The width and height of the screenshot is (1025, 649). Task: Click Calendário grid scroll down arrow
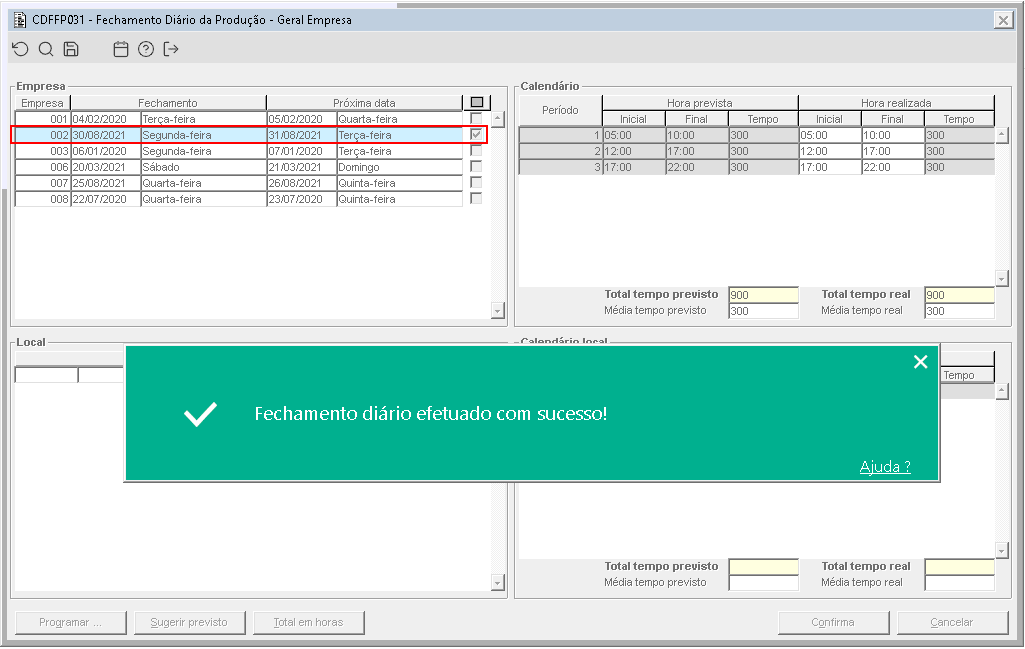point(1001,279)
